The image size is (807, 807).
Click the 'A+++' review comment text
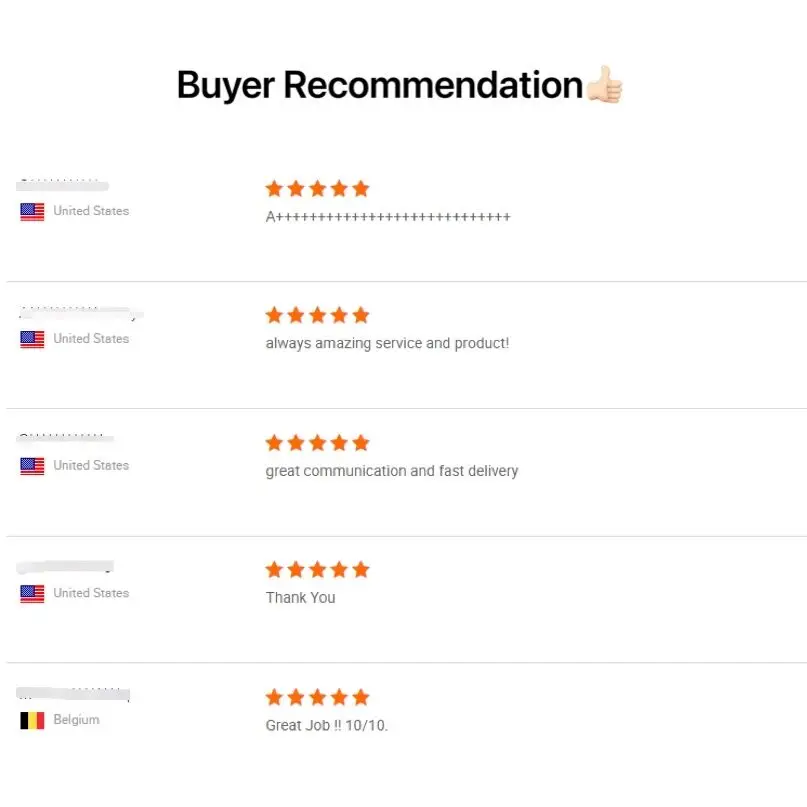(x=387, y=216)
